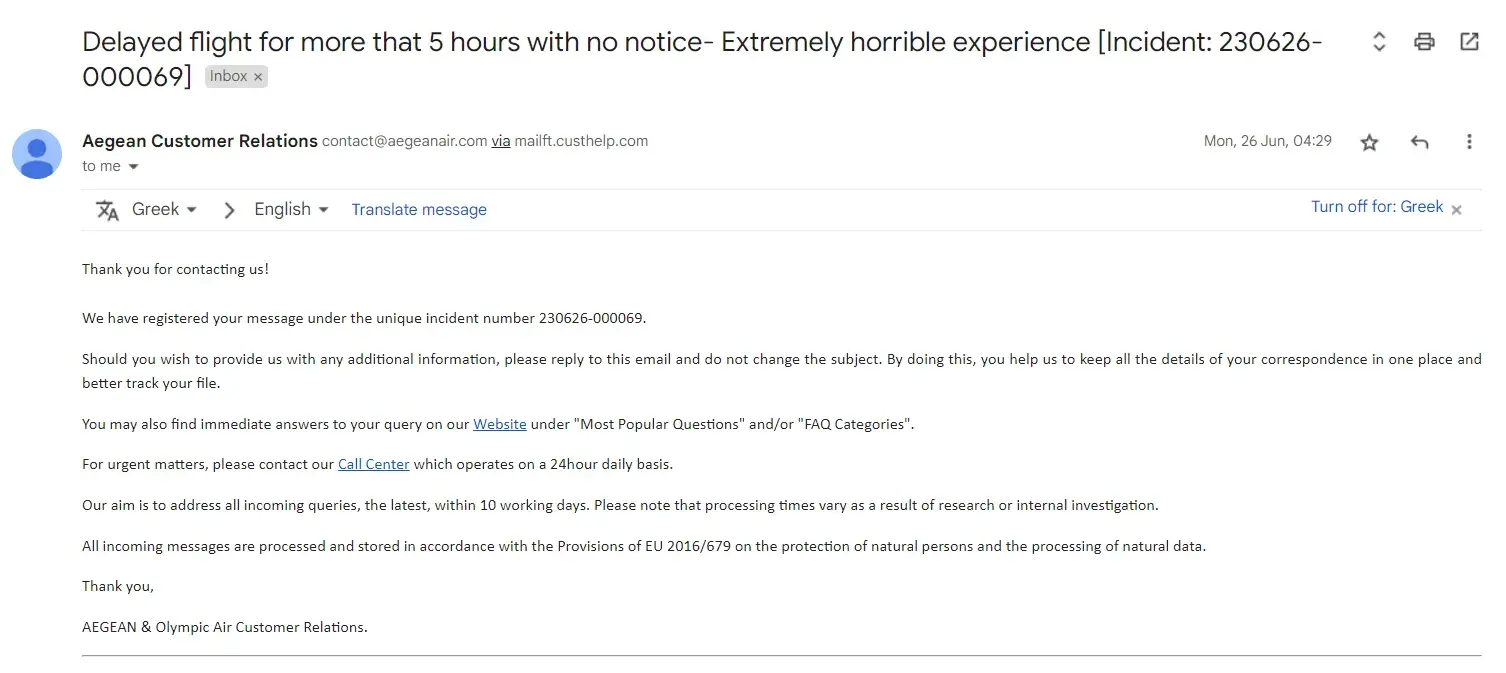The image size is (1506, 673).
Task: Click the sender's profile avatar
Action: click(x=37, y=154)
